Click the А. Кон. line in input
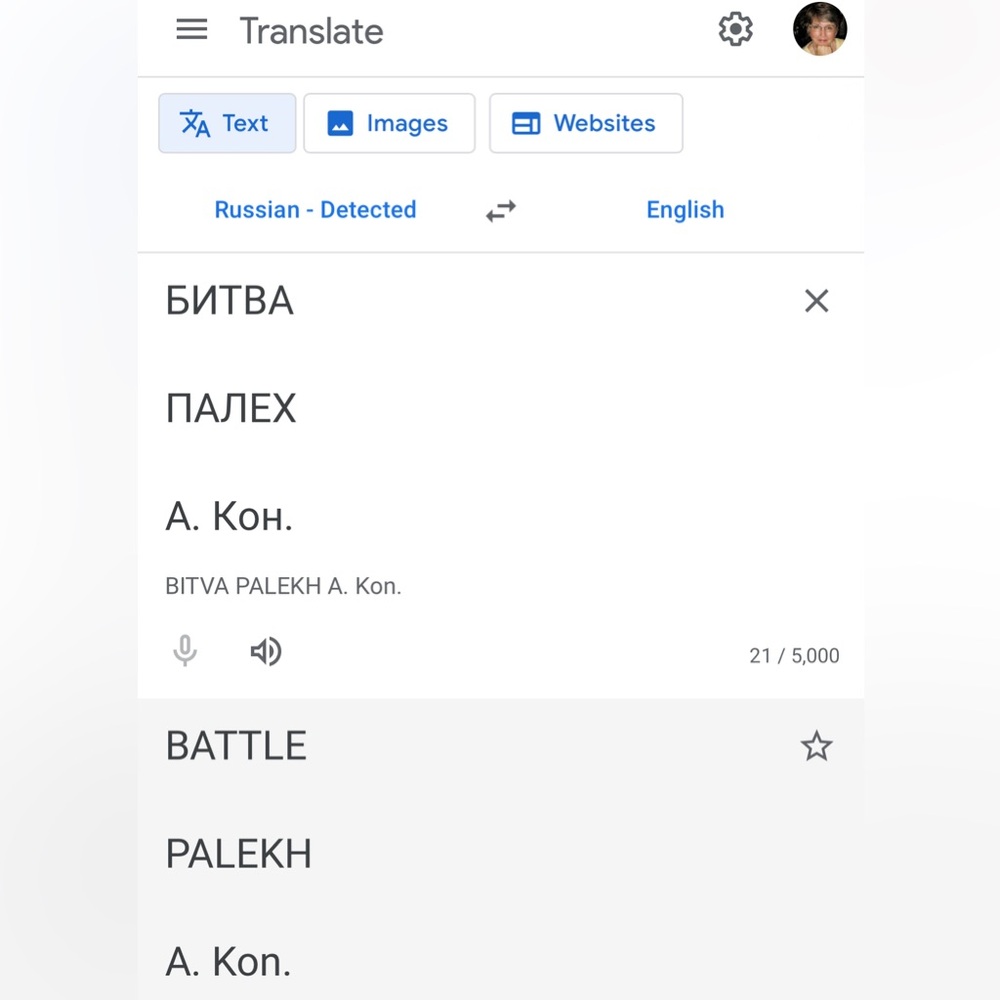The image size is (1000, 1000). [x=229, y=516]
